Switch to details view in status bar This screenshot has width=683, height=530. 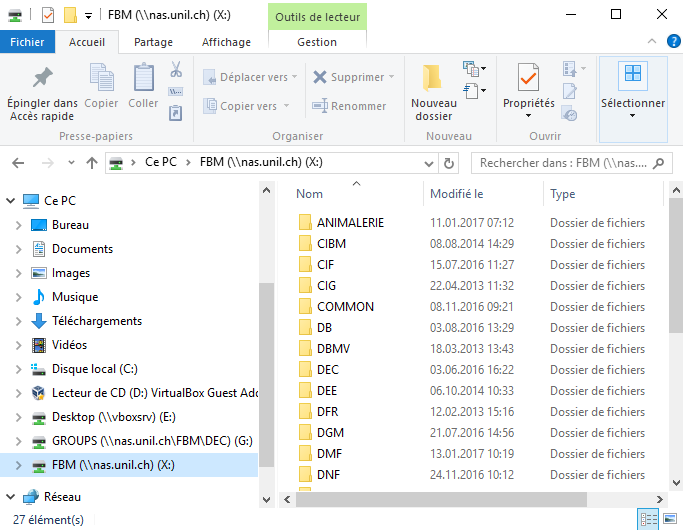pyautogui.click(x=648, y=519)
